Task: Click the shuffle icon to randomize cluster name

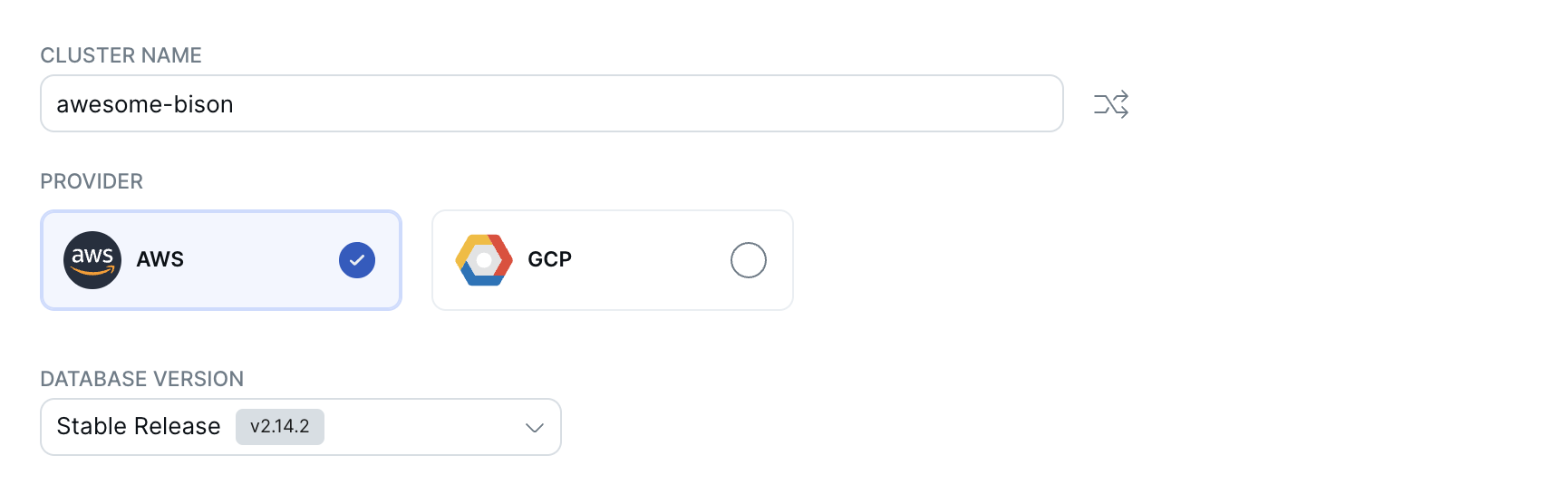Action: 1110,104
